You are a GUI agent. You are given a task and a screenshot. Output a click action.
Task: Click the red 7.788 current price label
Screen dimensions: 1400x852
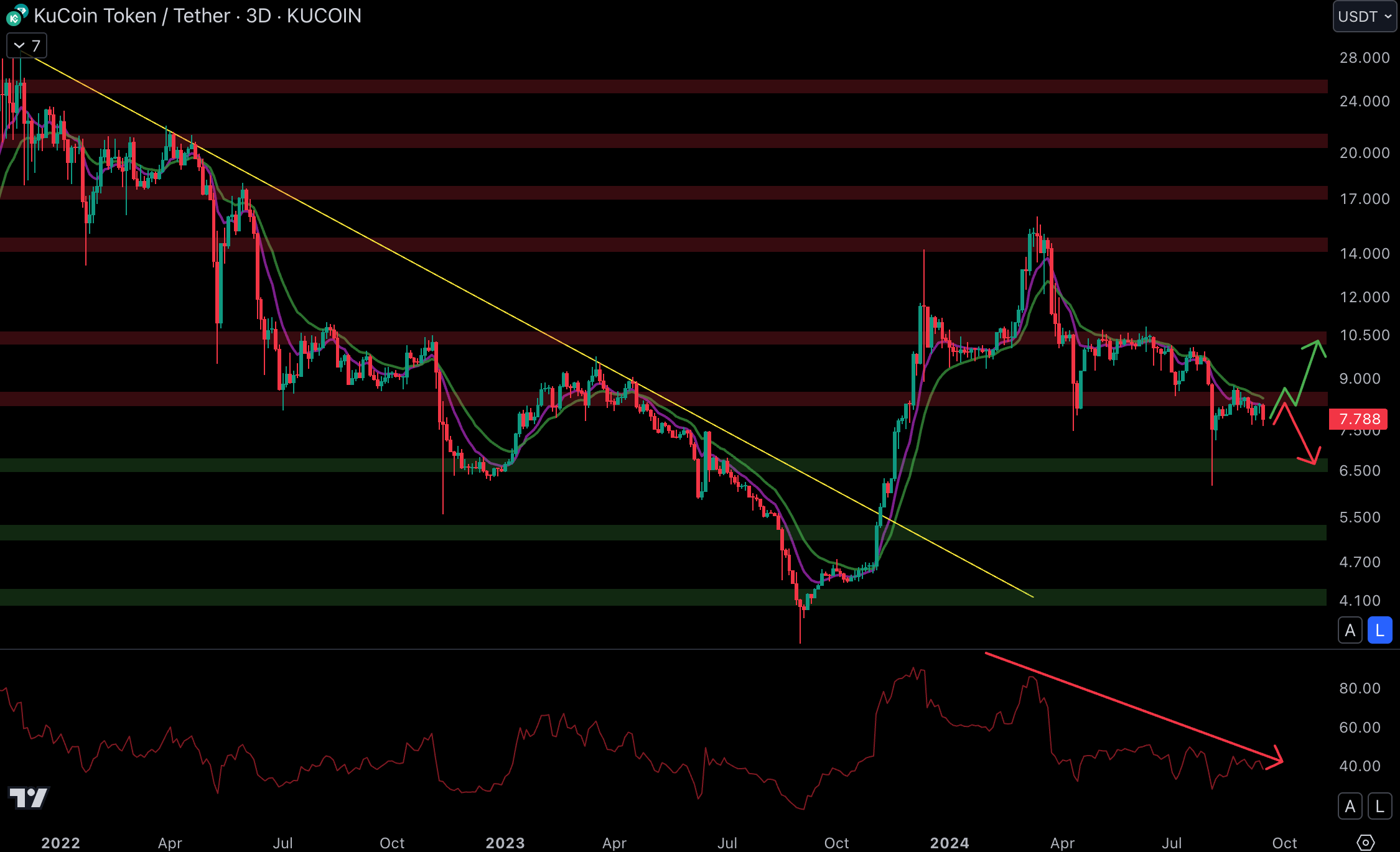[x=1359, y=419]
